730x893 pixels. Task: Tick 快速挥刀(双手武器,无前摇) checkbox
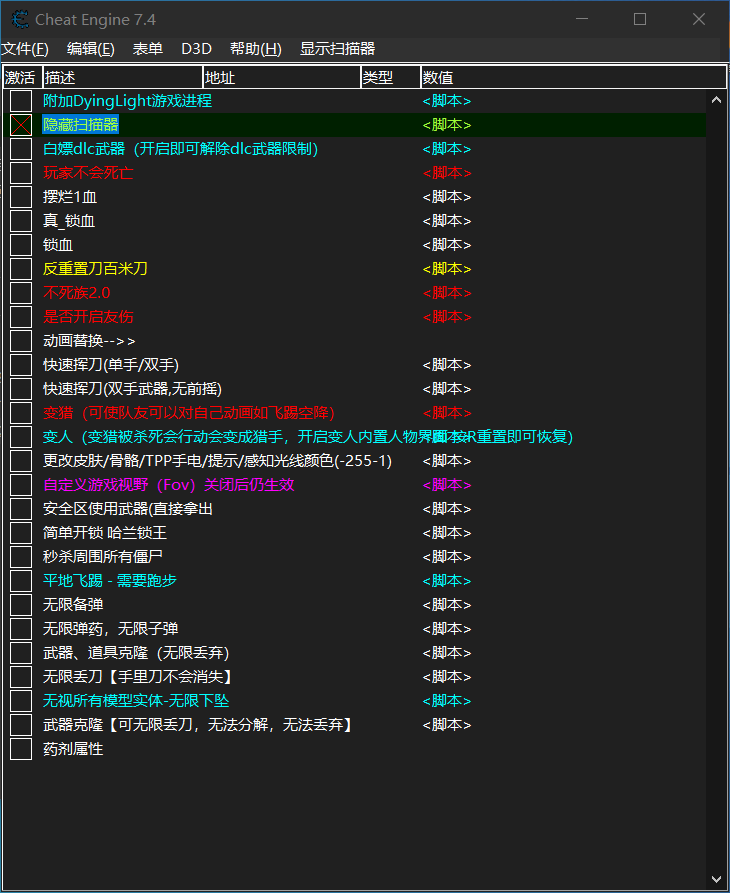point(21,388)
